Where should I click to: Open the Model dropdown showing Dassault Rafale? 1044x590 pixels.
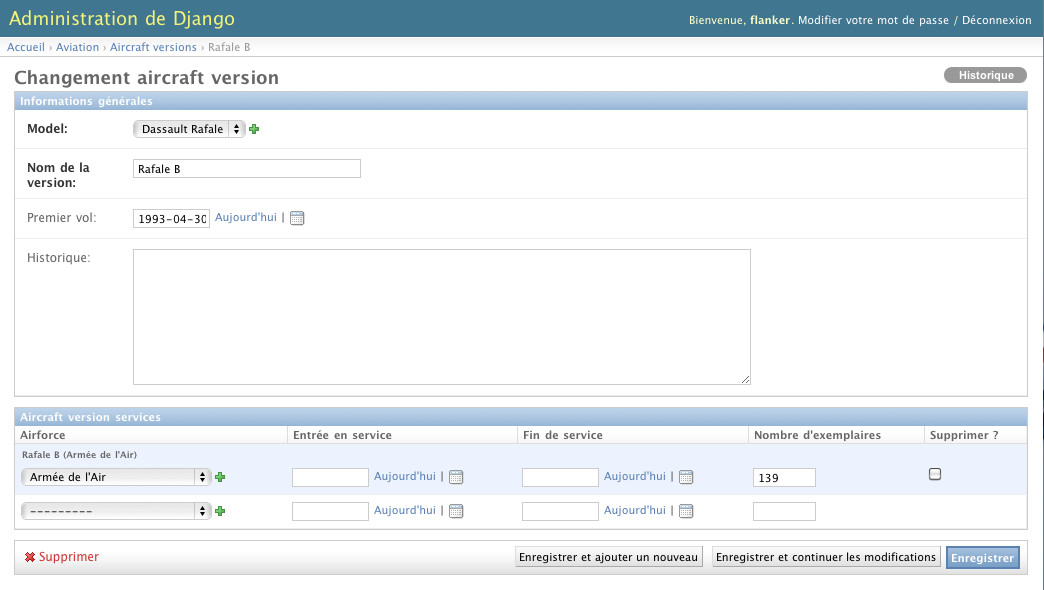(189, 129)
